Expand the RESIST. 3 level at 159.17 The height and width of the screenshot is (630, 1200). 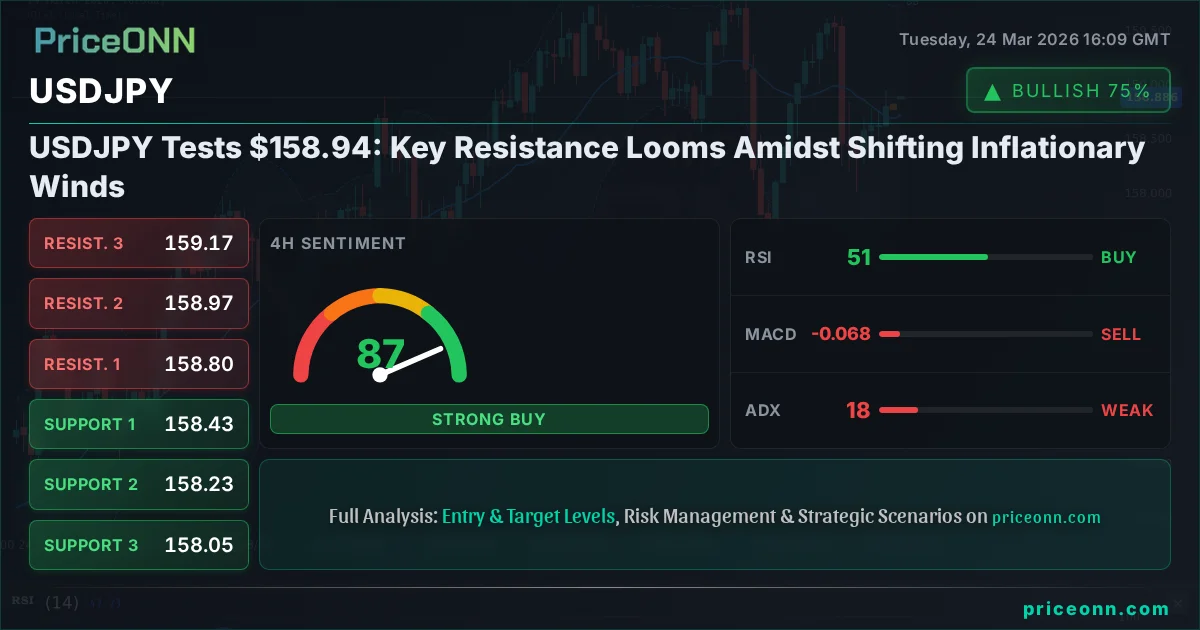[x=138, y=243]
